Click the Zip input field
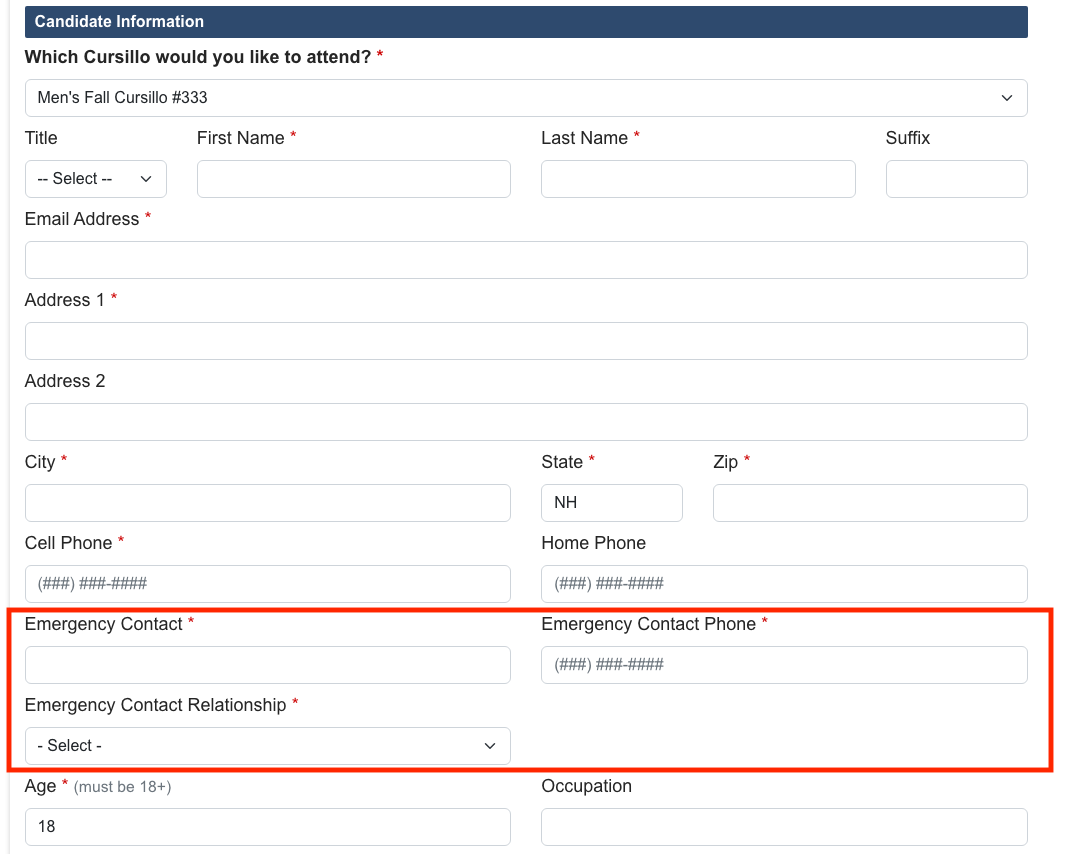 (870, 503)
